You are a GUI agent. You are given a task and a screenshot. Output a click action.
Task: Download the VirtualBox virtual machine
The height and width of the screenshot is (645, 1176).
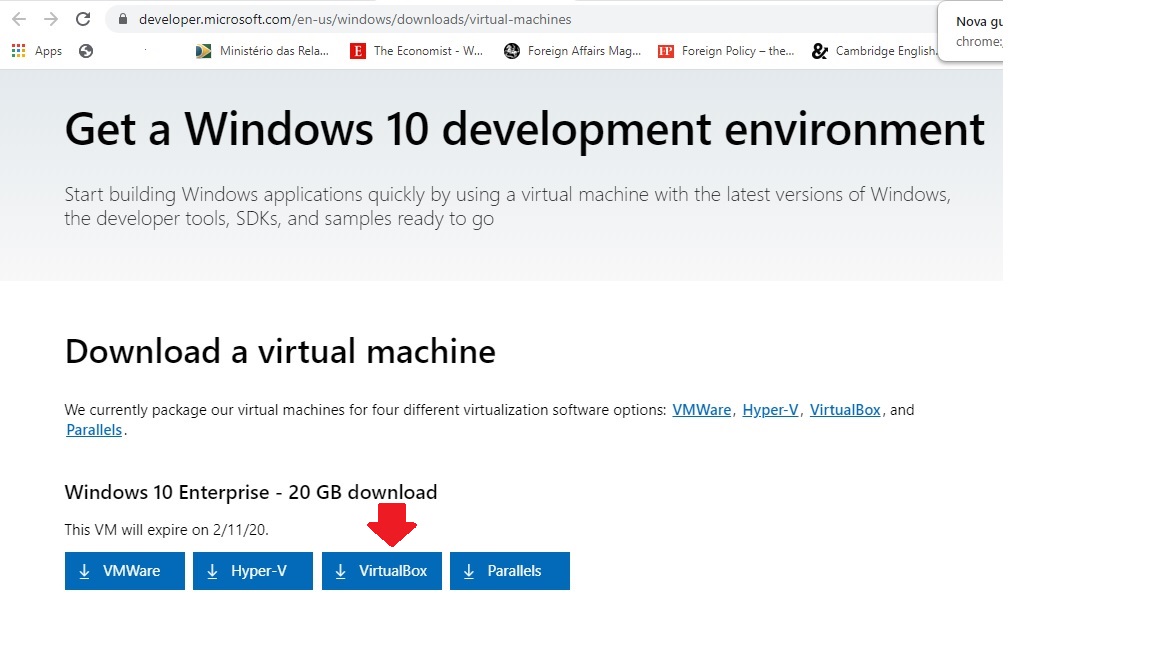coord(382,571)
